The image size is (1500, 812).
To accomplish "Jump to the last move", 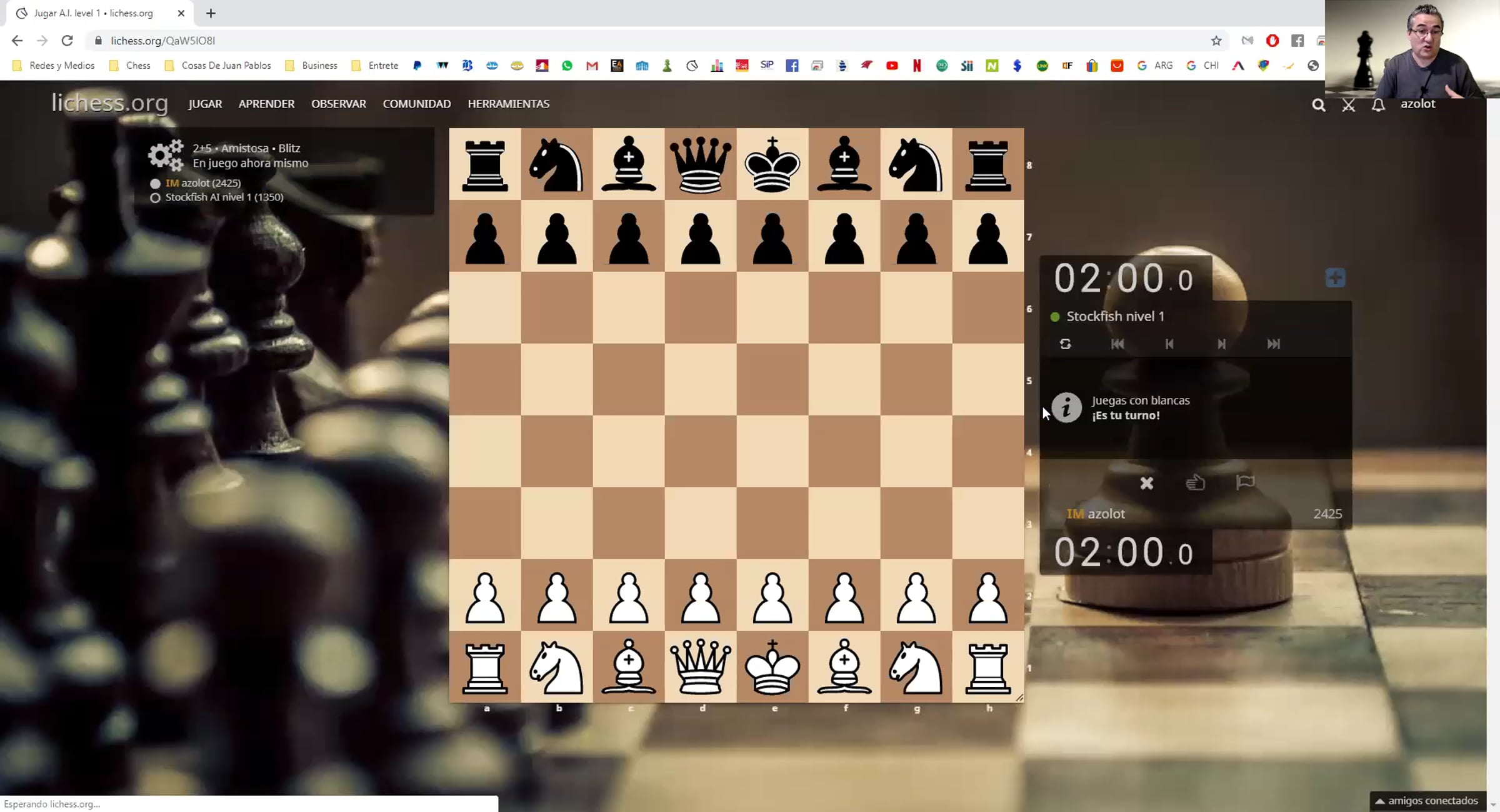I will point(1273,344).
